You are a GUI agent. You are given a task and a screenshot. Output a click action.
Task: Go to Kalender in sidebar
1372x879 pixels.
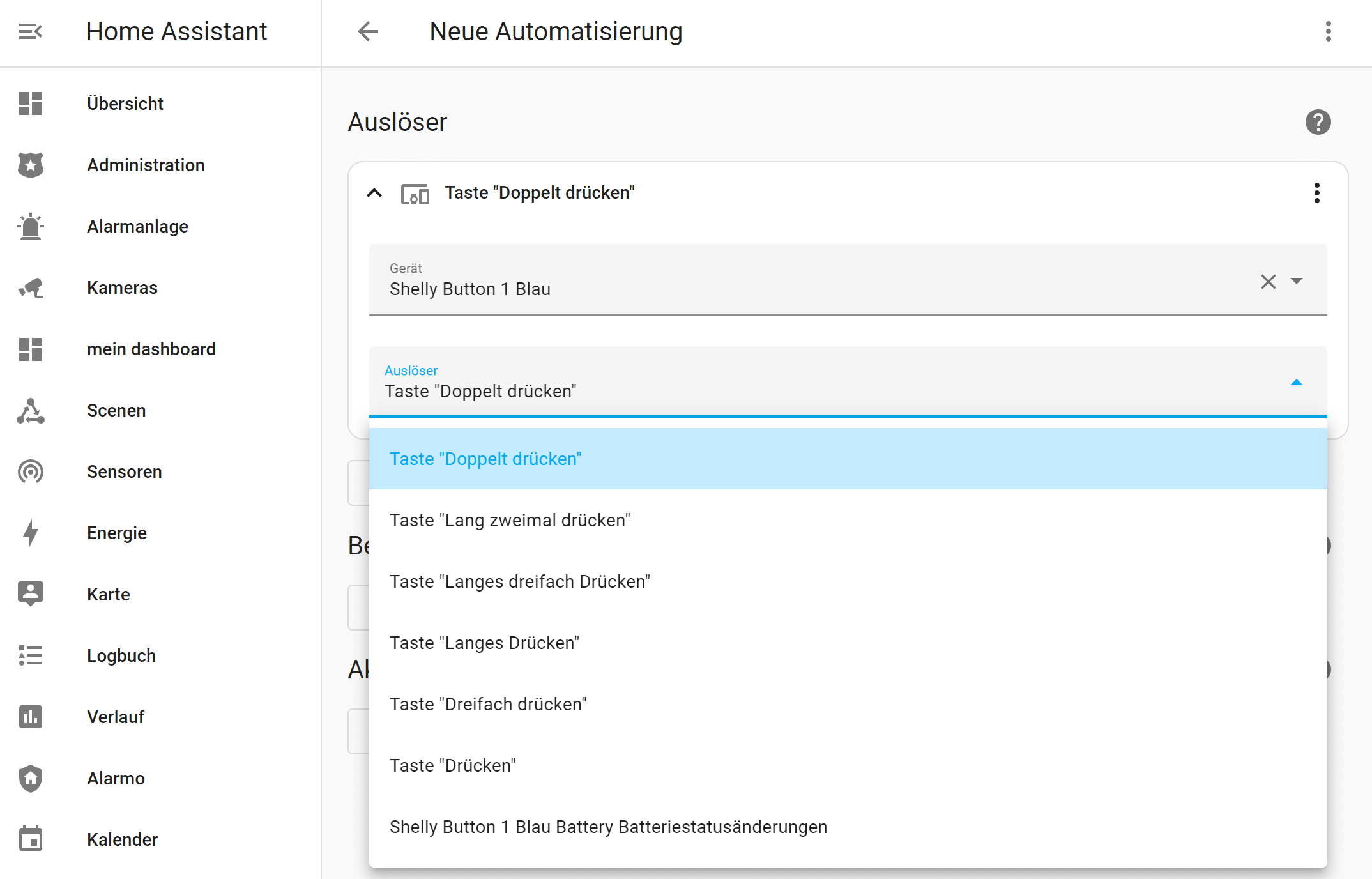click(122, 839)
